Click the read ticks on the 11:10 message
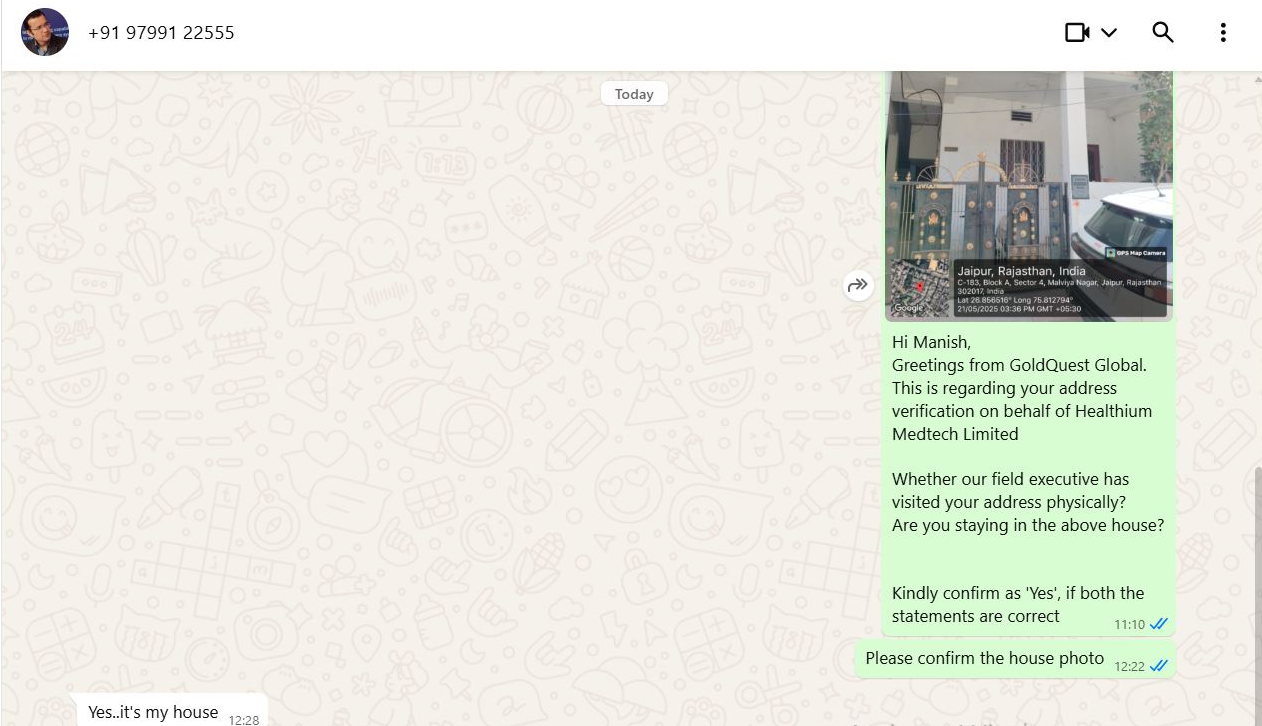Image resolution: width=1262 pixels, height=726 pixels. [x=1159, y=624]
